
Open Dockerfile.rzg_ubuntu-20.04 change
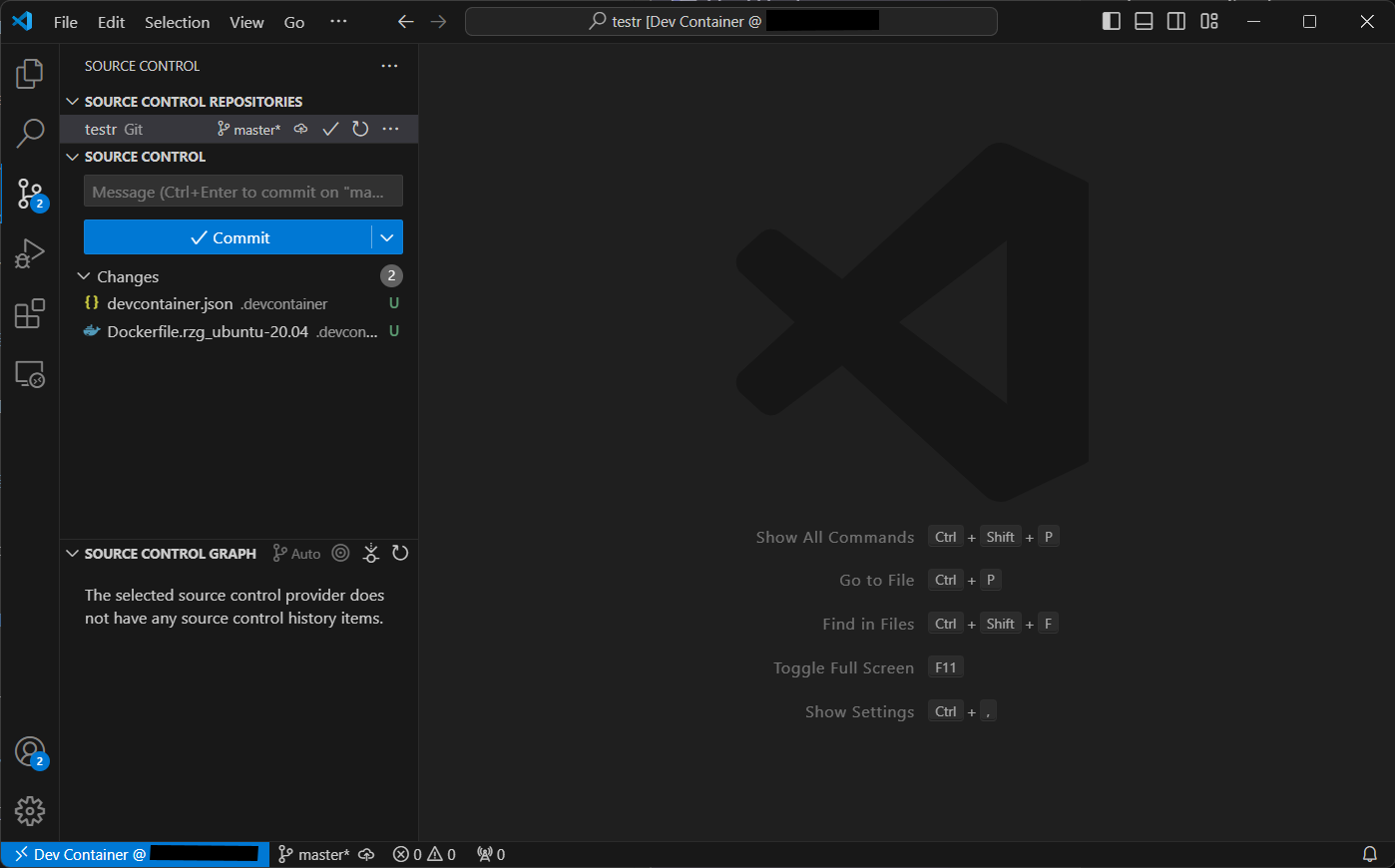pyautogui.click(x=239, y=331)
